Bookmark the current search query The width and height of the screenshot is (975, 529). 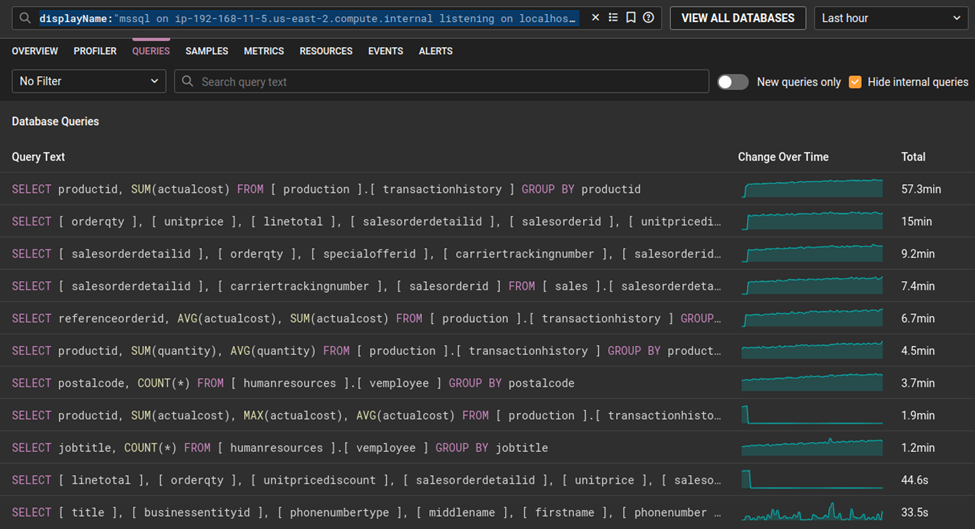click(631, 18)
